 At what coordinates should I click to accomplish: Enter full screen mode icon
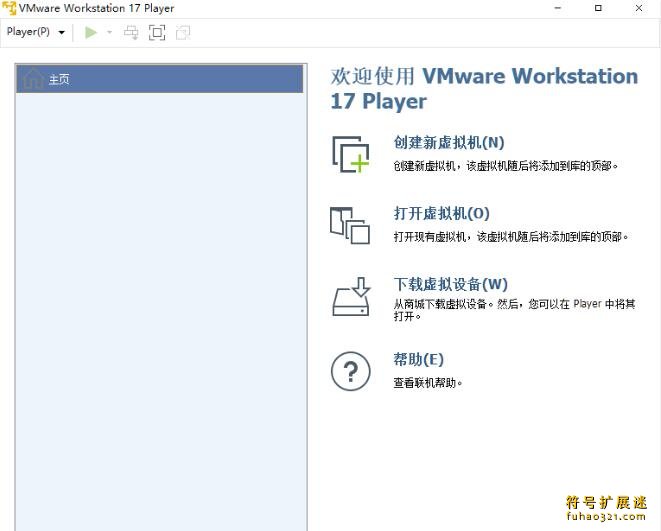(157, 32)
